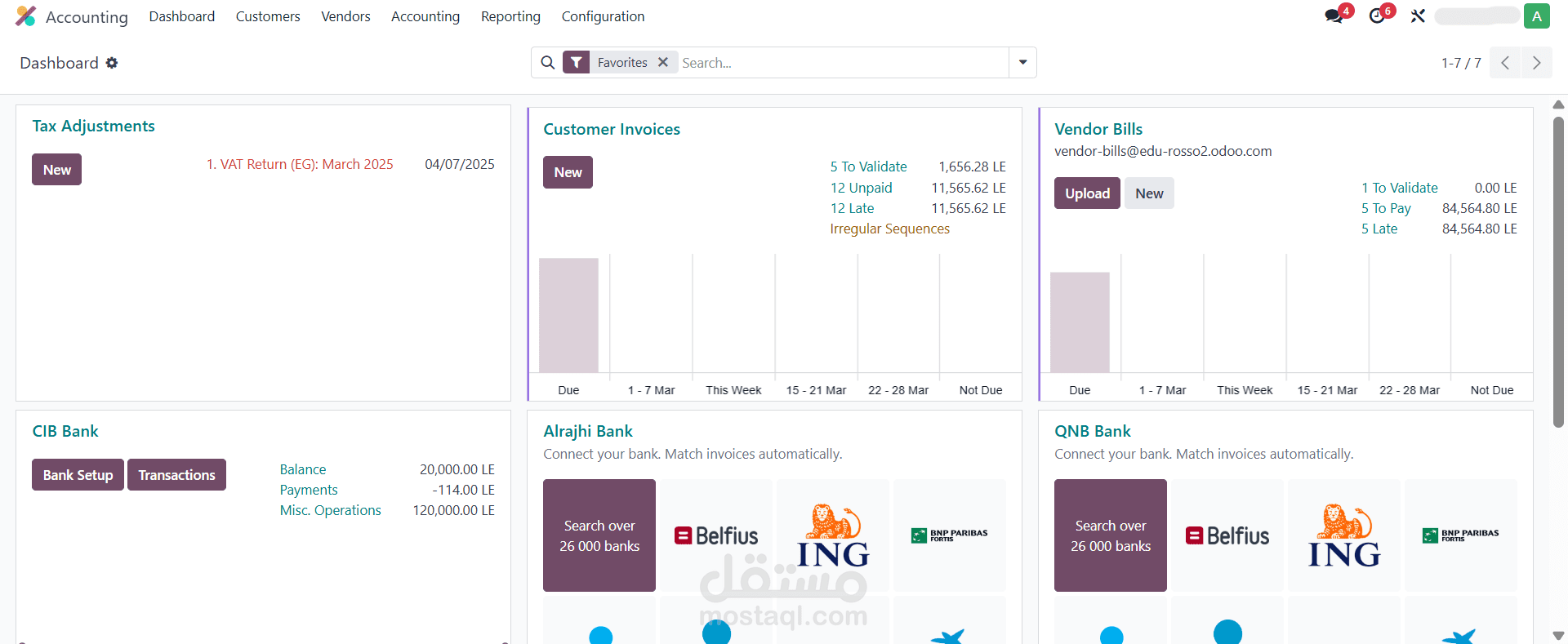Click the scrollbar down arrow

pyautogui.click(x=1558, y=635)
